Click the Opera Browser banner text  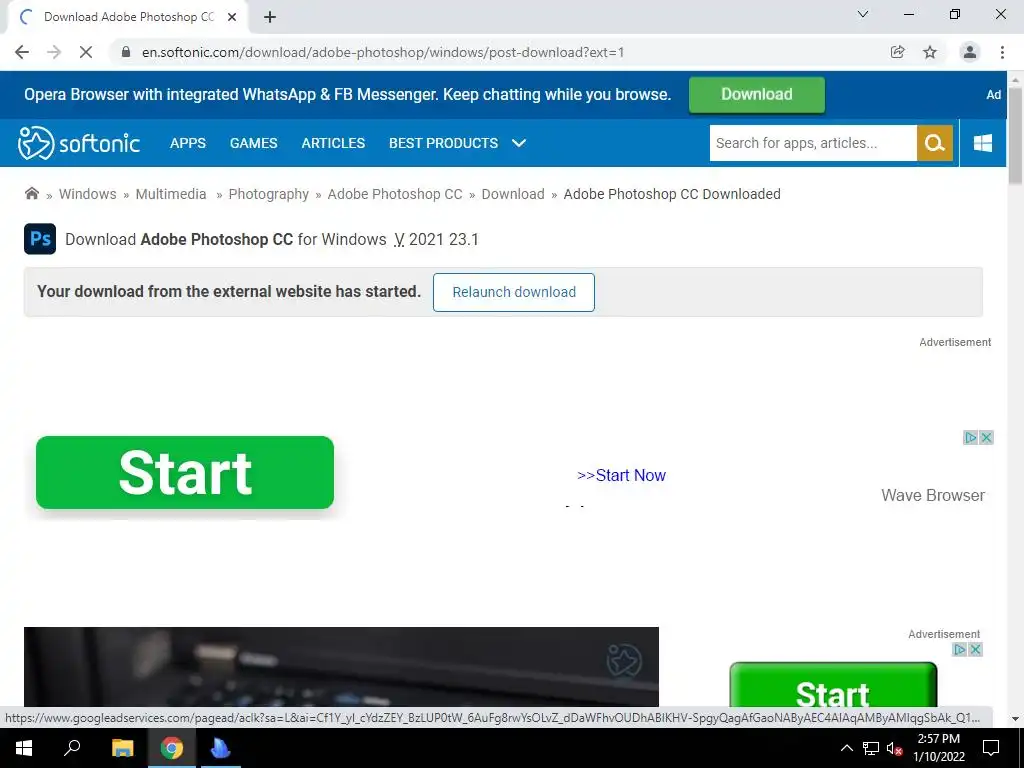tap(347, 95)
